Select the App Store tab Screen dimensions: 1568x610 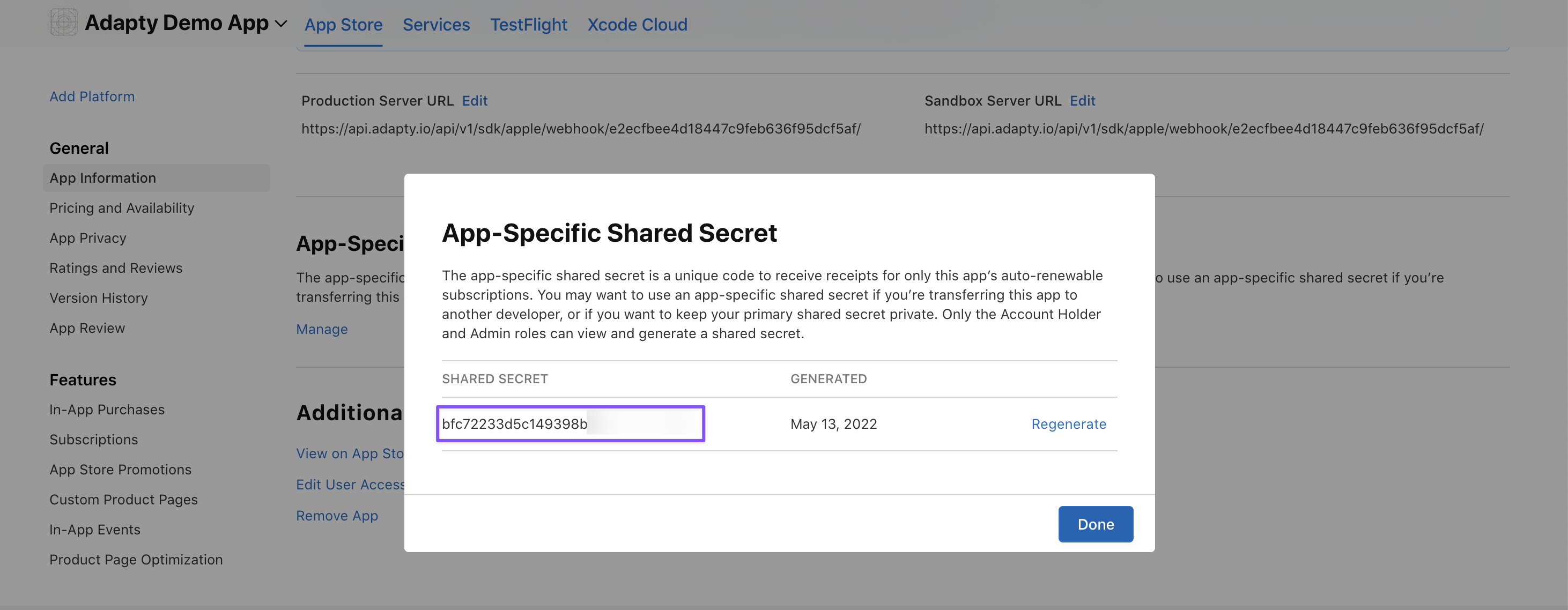point(343,24)
